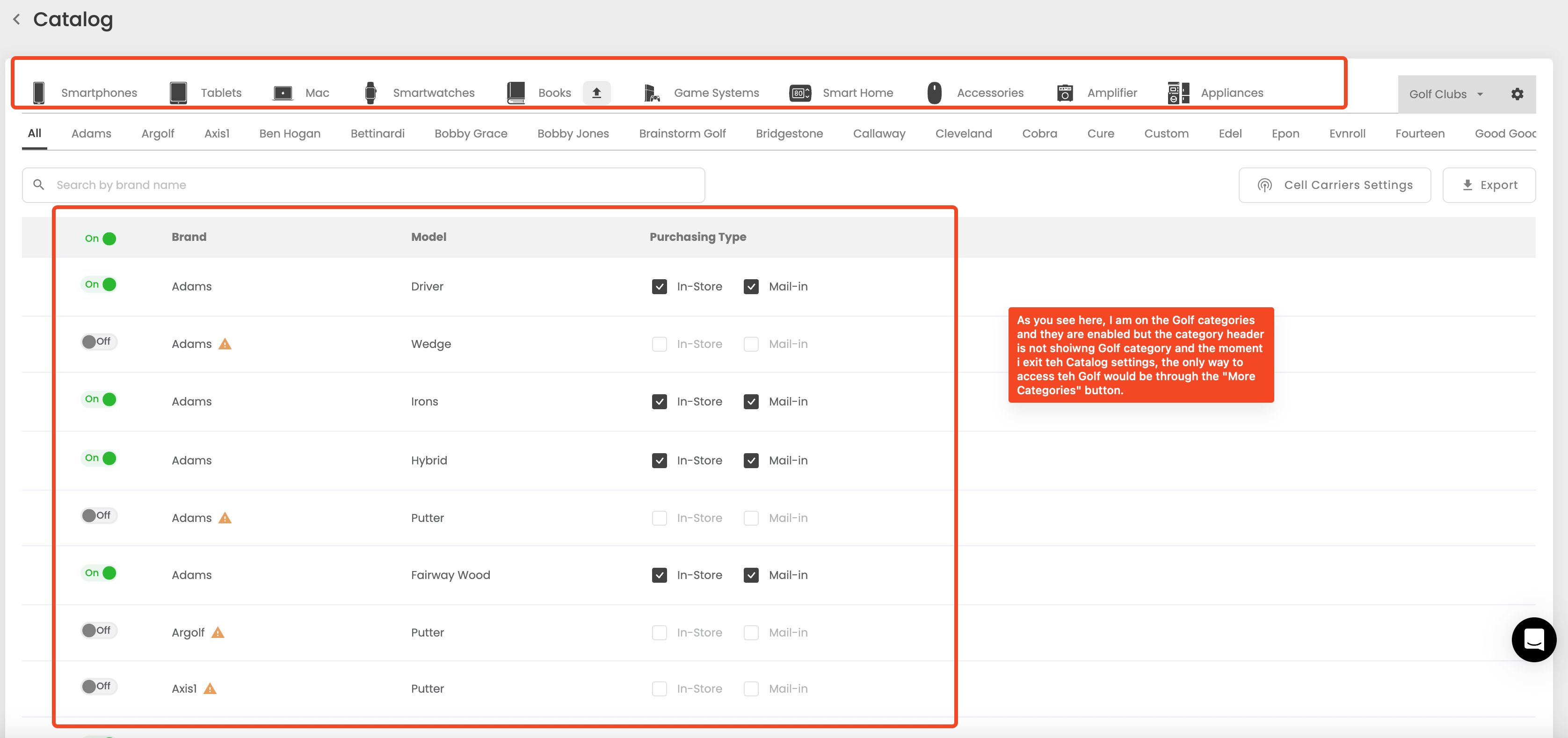The image size is (1568, 738).
Task: Click the Smartwatches watch icon
Action: (370, 93)
